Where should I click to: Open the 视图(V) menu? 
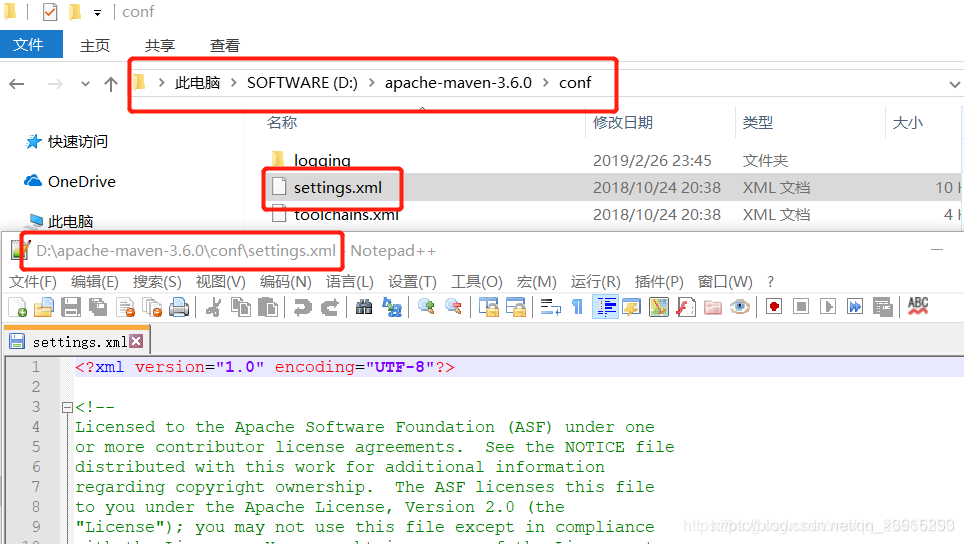[221, 282]
